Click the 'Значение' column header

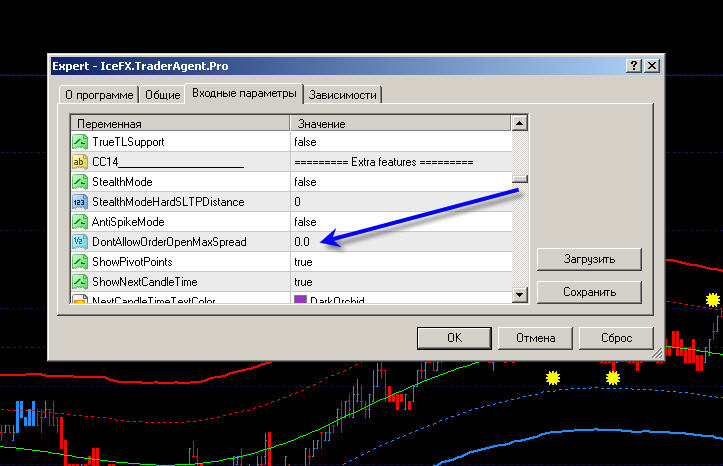pyautogui.click(x=401, y=124)
